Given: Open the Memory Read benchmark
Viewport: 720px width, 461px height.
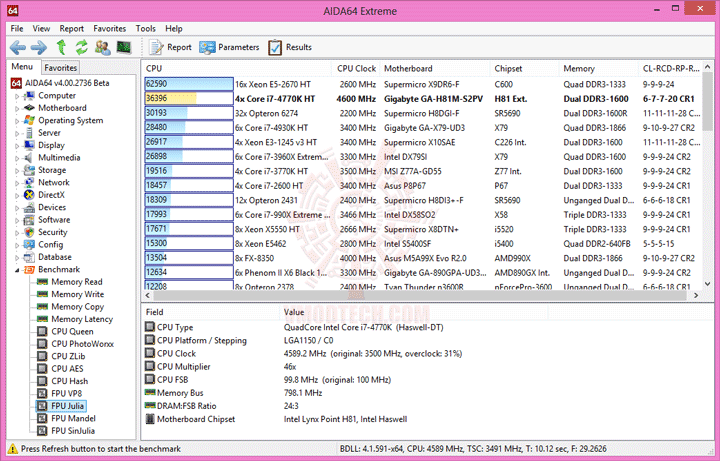Looking at the screenshot, I should pos(77,281).
